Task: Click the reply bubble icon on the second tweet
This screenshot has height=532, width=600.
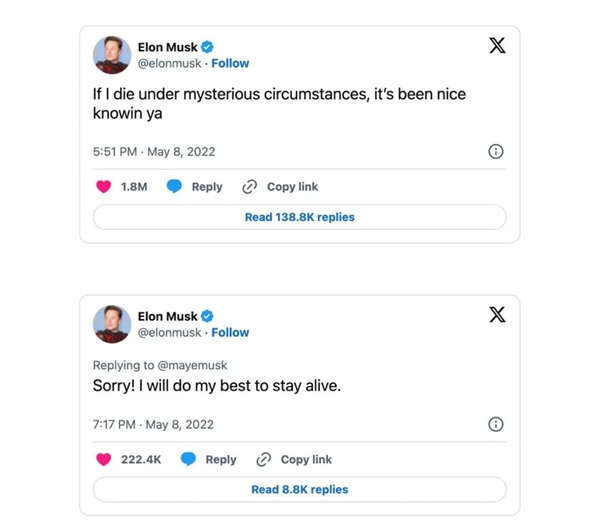Action: (188, 460)
